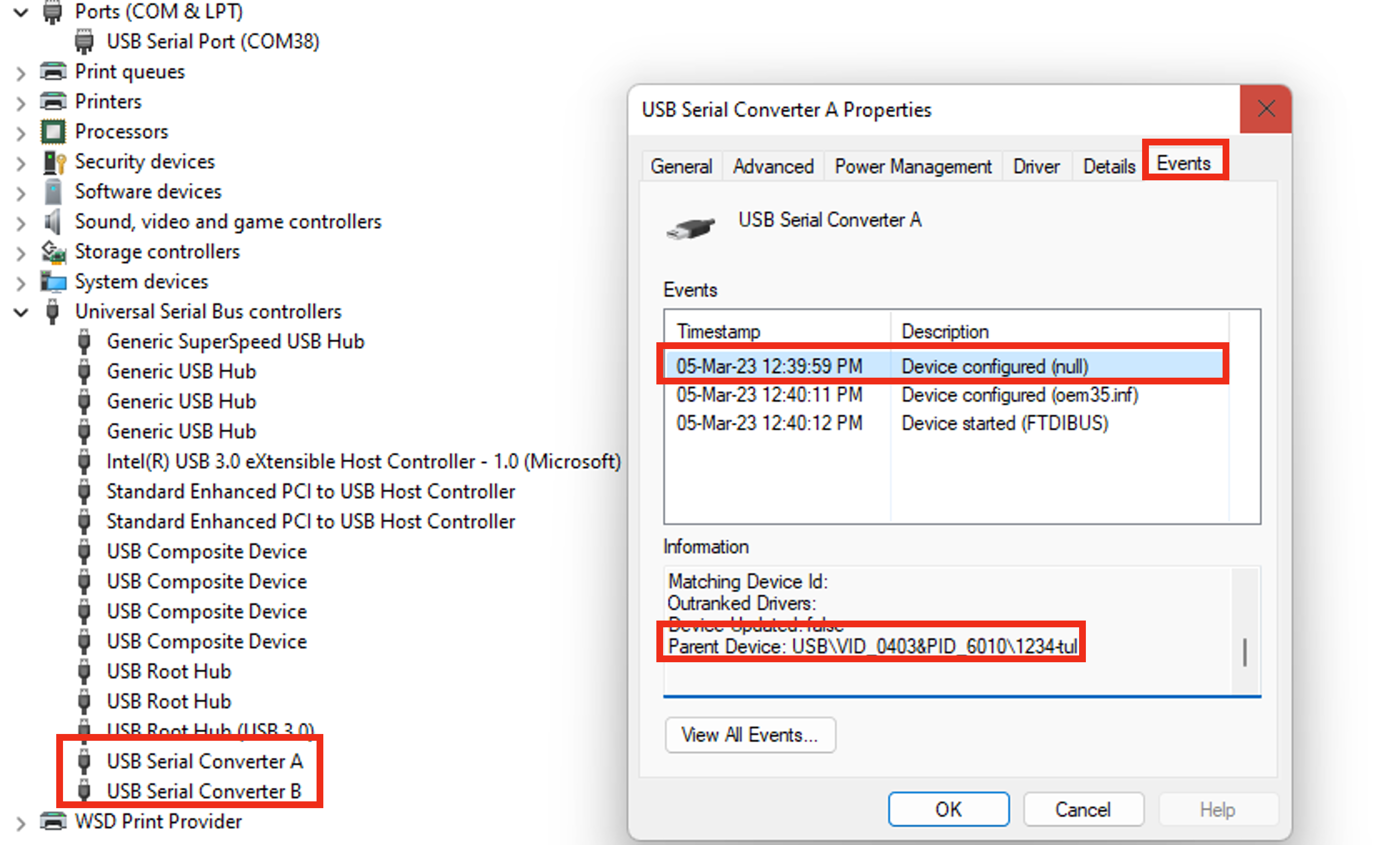This screenshot has width=1400, height=845.
Task: Click the Printers category icon
Action: click(53, 102)
